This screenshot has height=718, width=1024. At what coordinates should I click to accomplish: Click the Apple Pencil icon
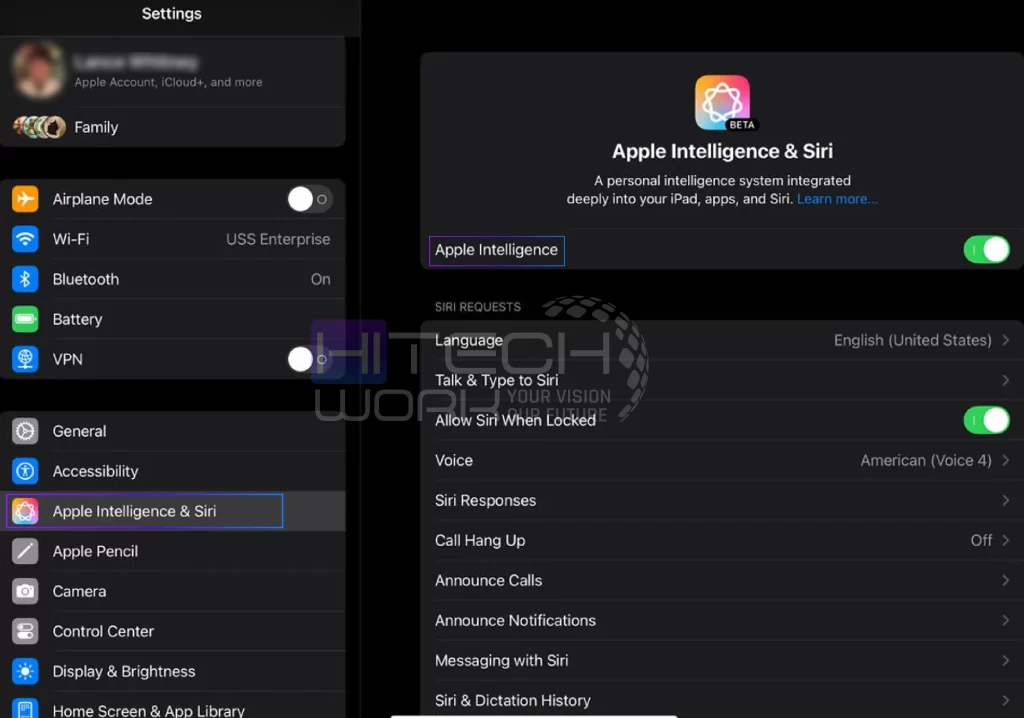coord(25,551)
